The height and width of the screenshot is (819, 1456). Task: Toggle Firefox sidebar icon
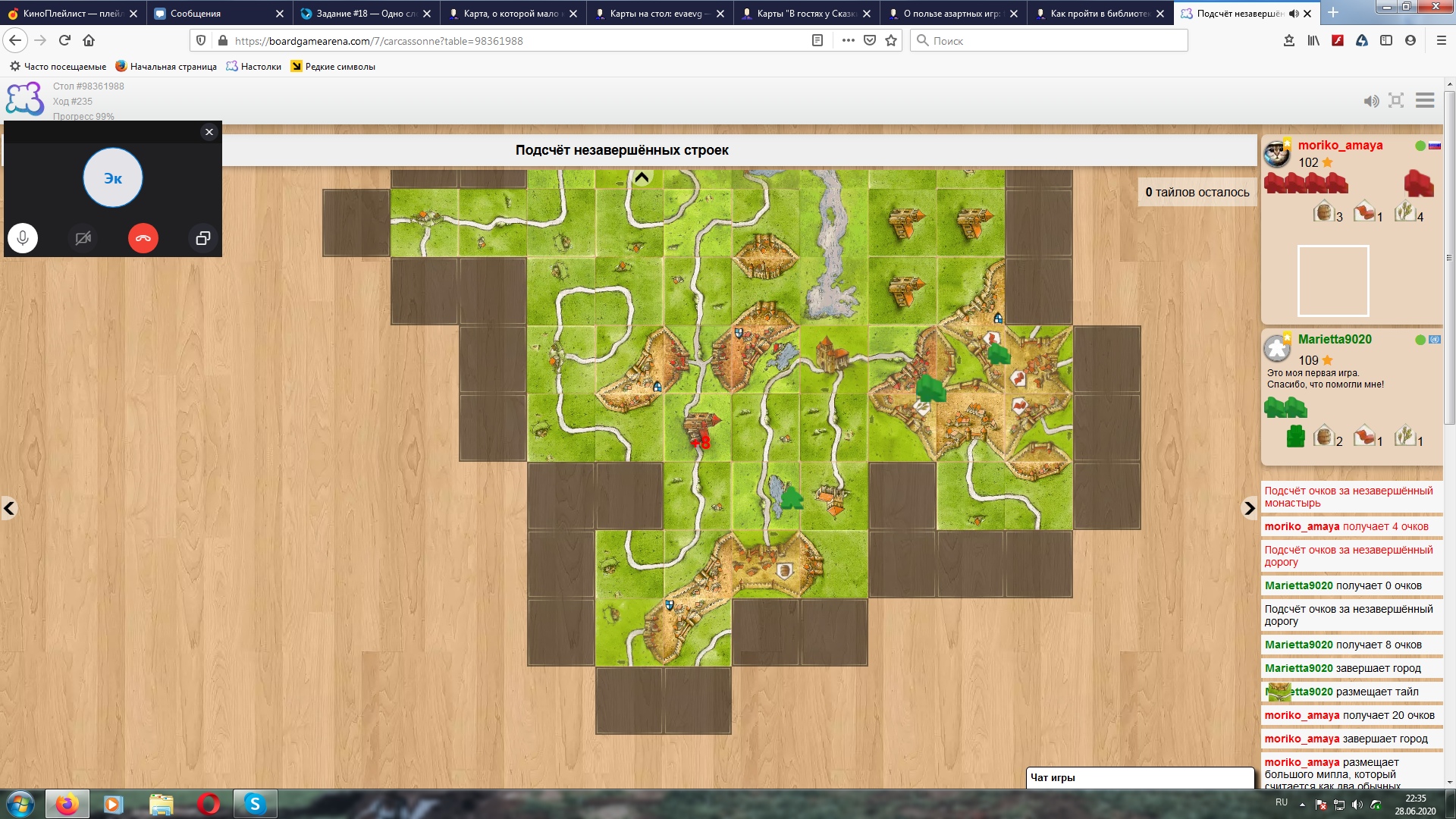pos(1386,41)
